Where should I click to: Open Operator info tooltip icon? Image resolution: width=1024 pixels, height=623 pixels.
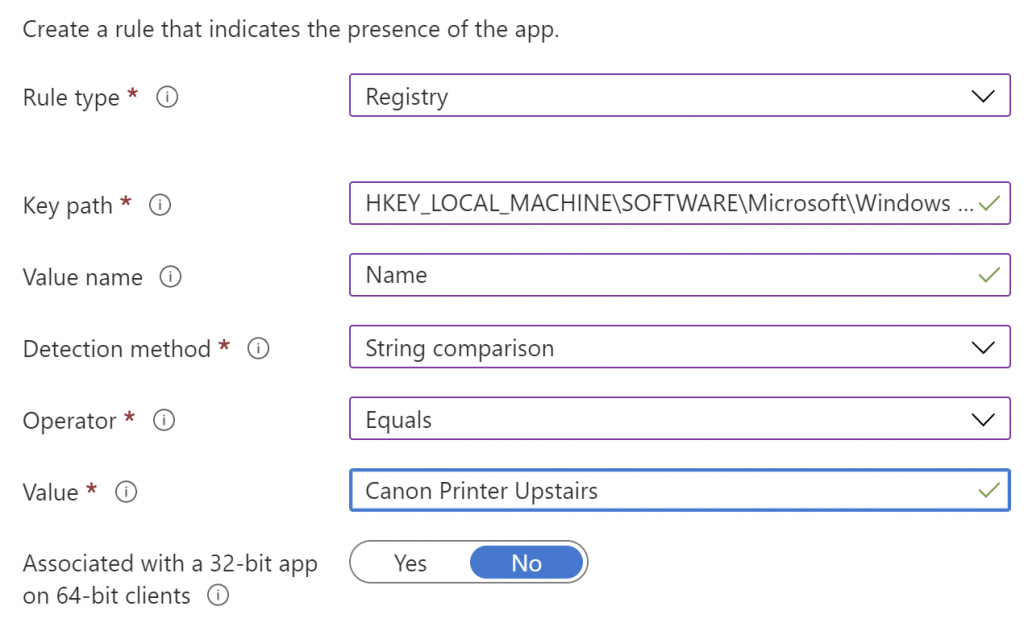tap(164, 420)
